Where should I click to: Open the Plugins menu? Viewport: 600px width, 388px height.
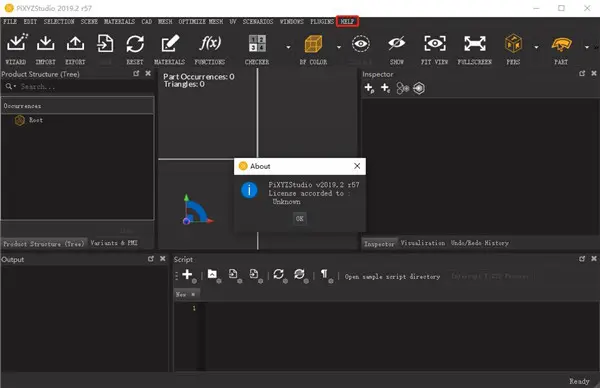(x=322, y=21)
